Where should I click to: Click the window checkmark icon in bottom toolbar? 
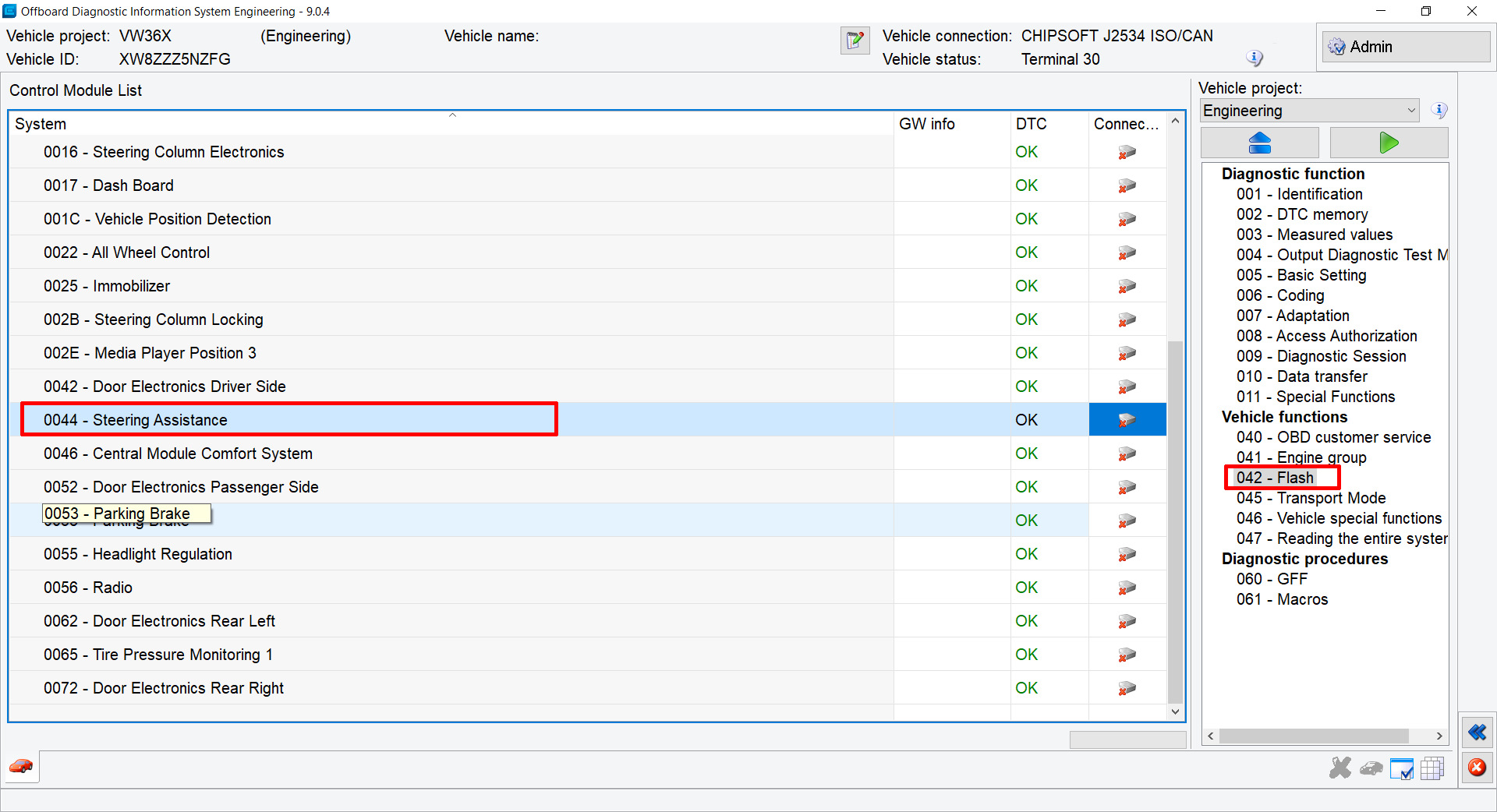click(1401, 769)
